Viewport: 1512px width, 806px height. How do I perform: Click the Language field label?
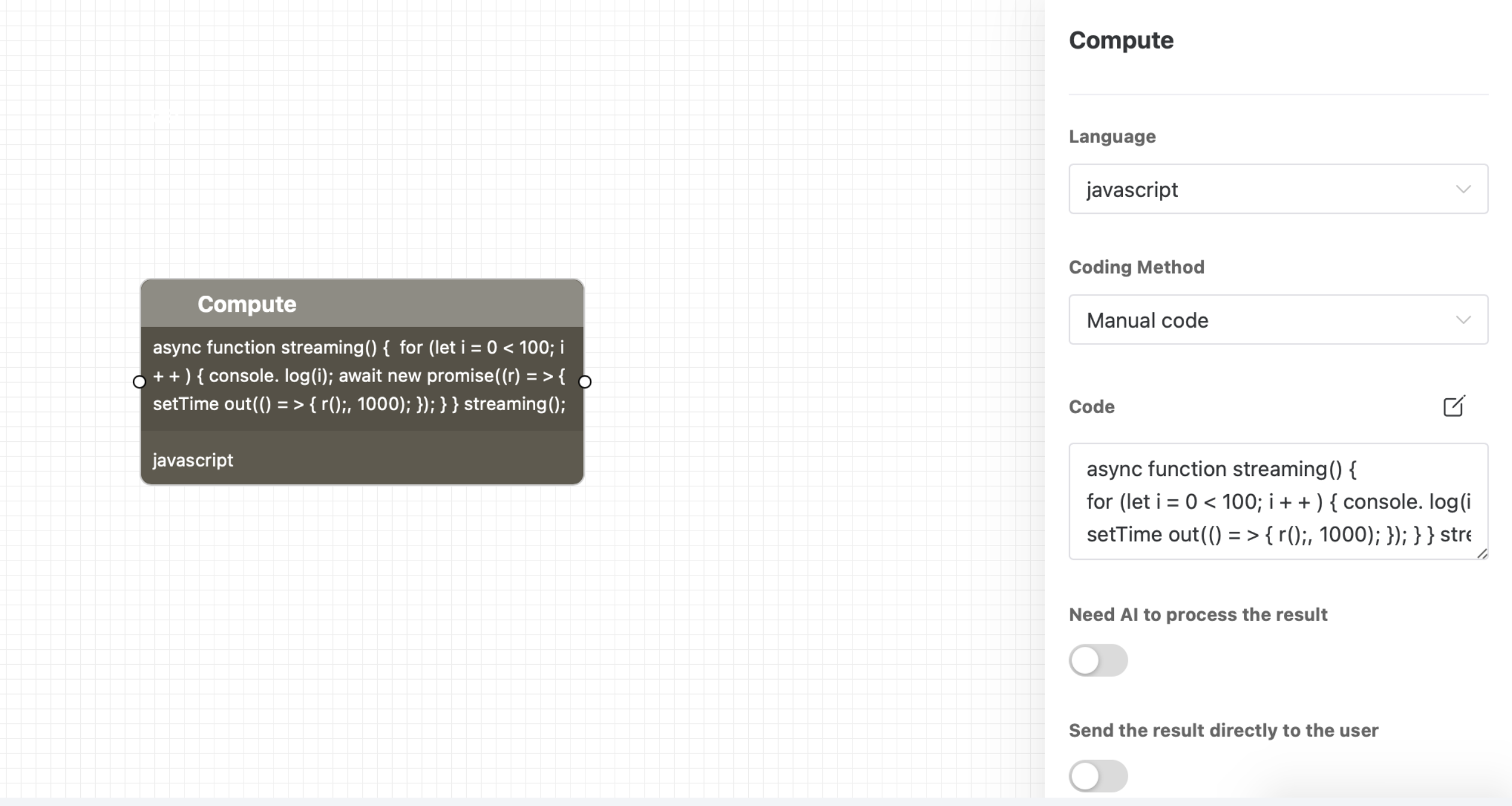click(1112, 137)
